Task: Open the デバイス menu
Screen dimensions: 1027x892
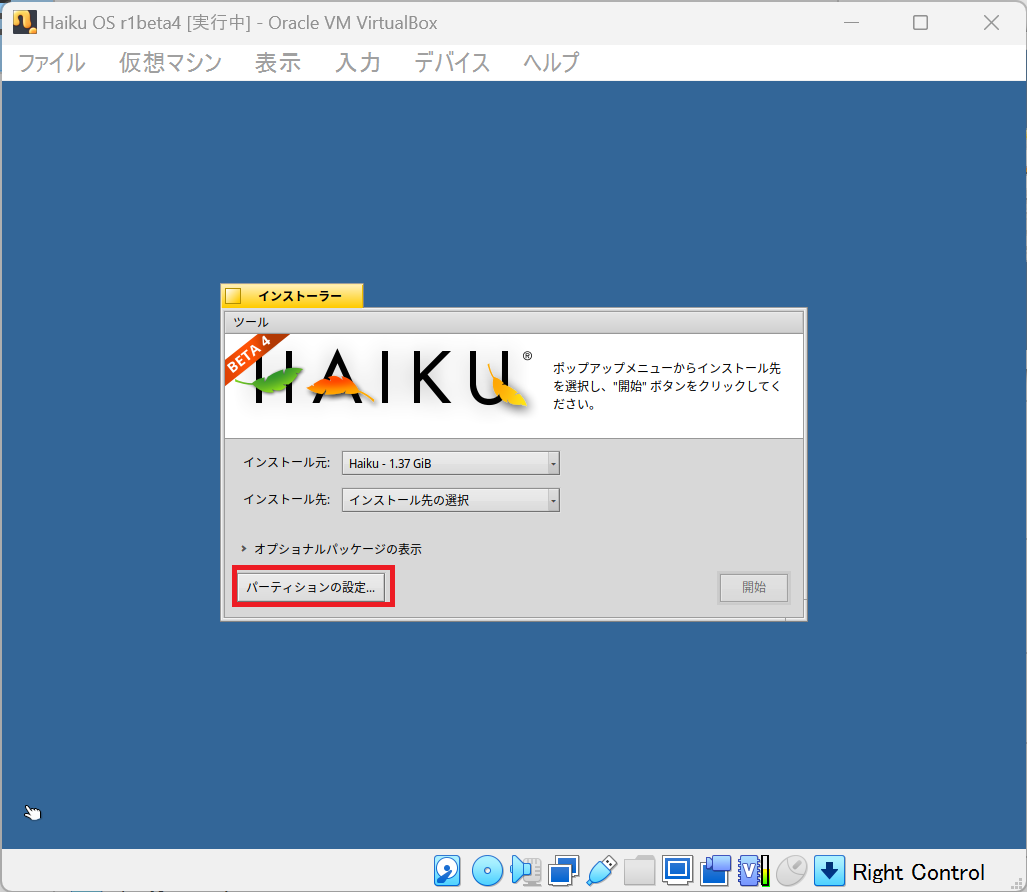Action: [x=452, y=63]
